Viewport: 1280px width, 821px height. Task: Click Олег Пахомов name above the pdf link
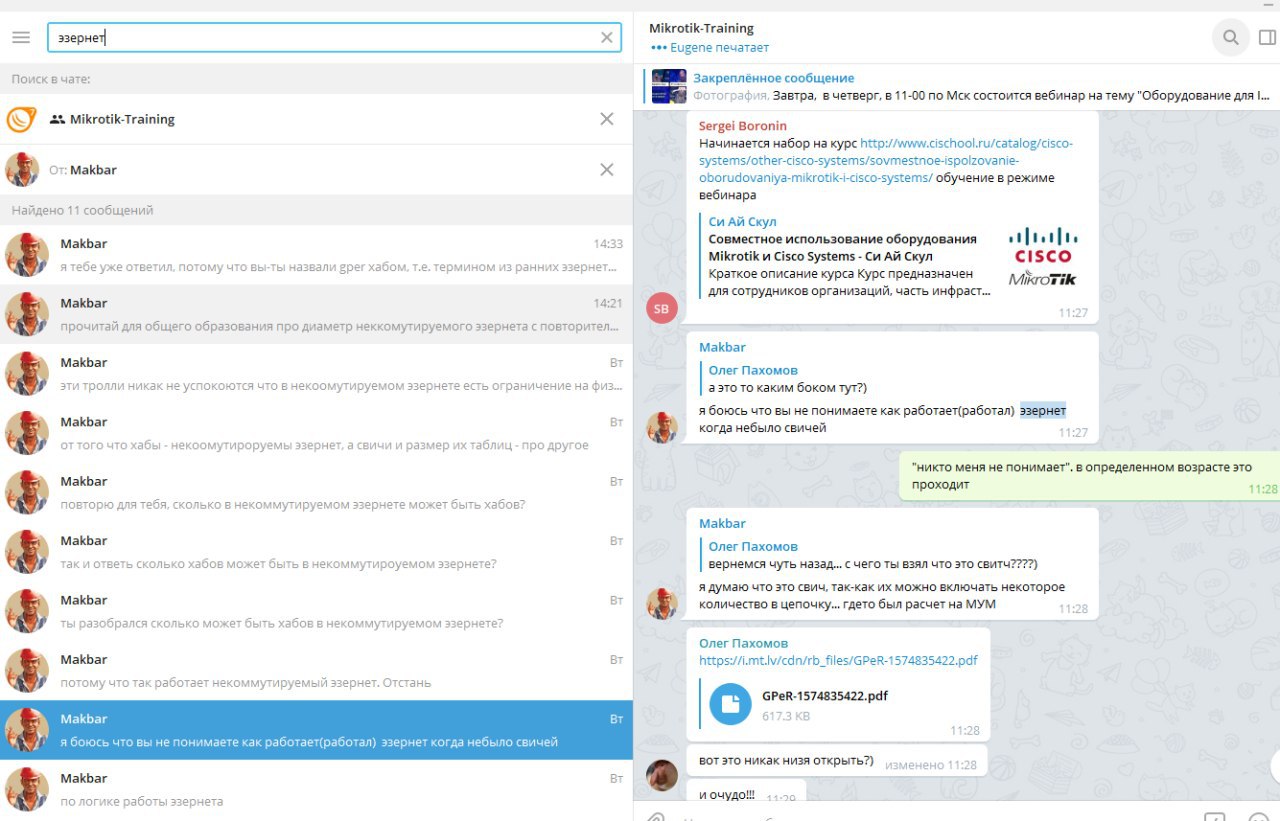[743, 643]
